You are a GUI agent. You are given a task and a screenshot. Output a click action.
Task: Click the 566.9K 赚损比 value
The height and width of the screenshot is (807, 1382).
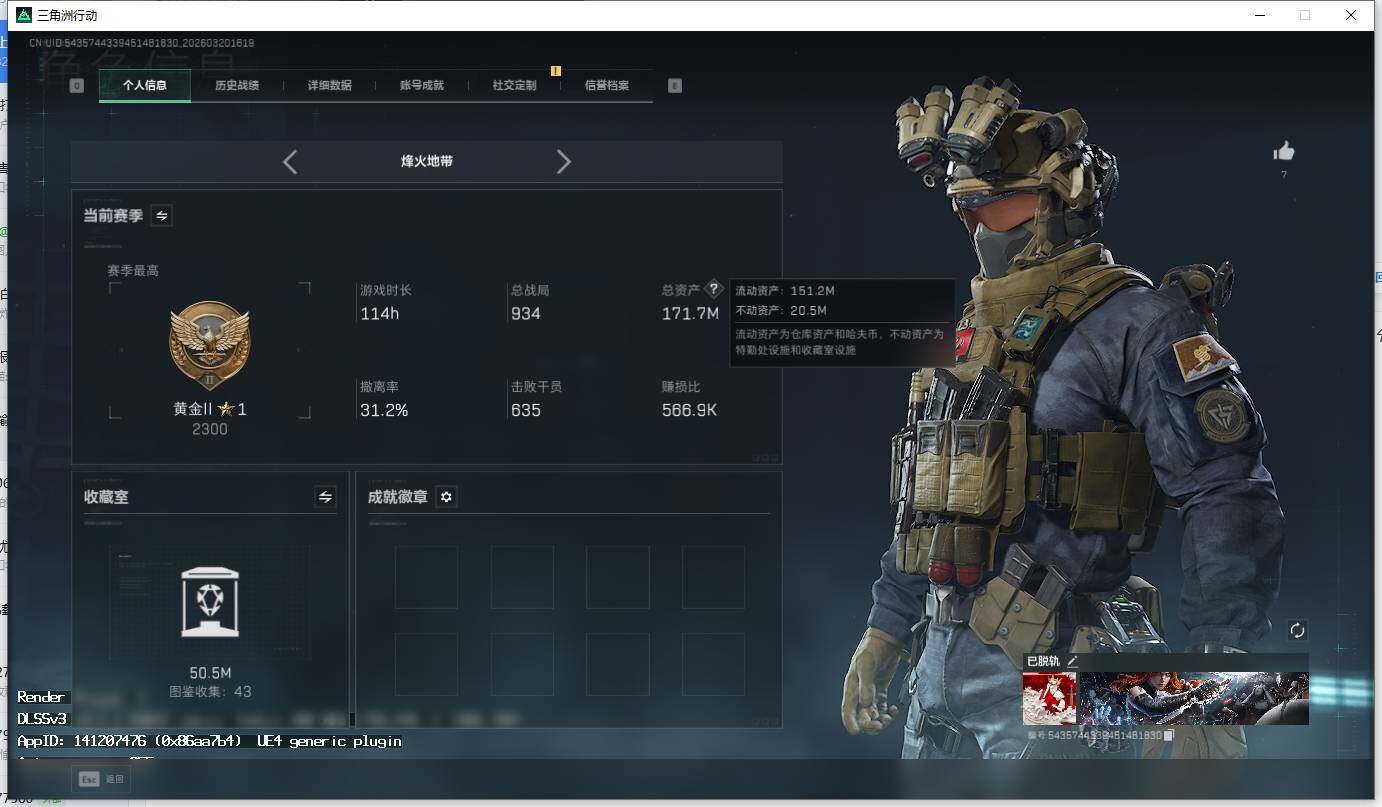coord(690,411)
